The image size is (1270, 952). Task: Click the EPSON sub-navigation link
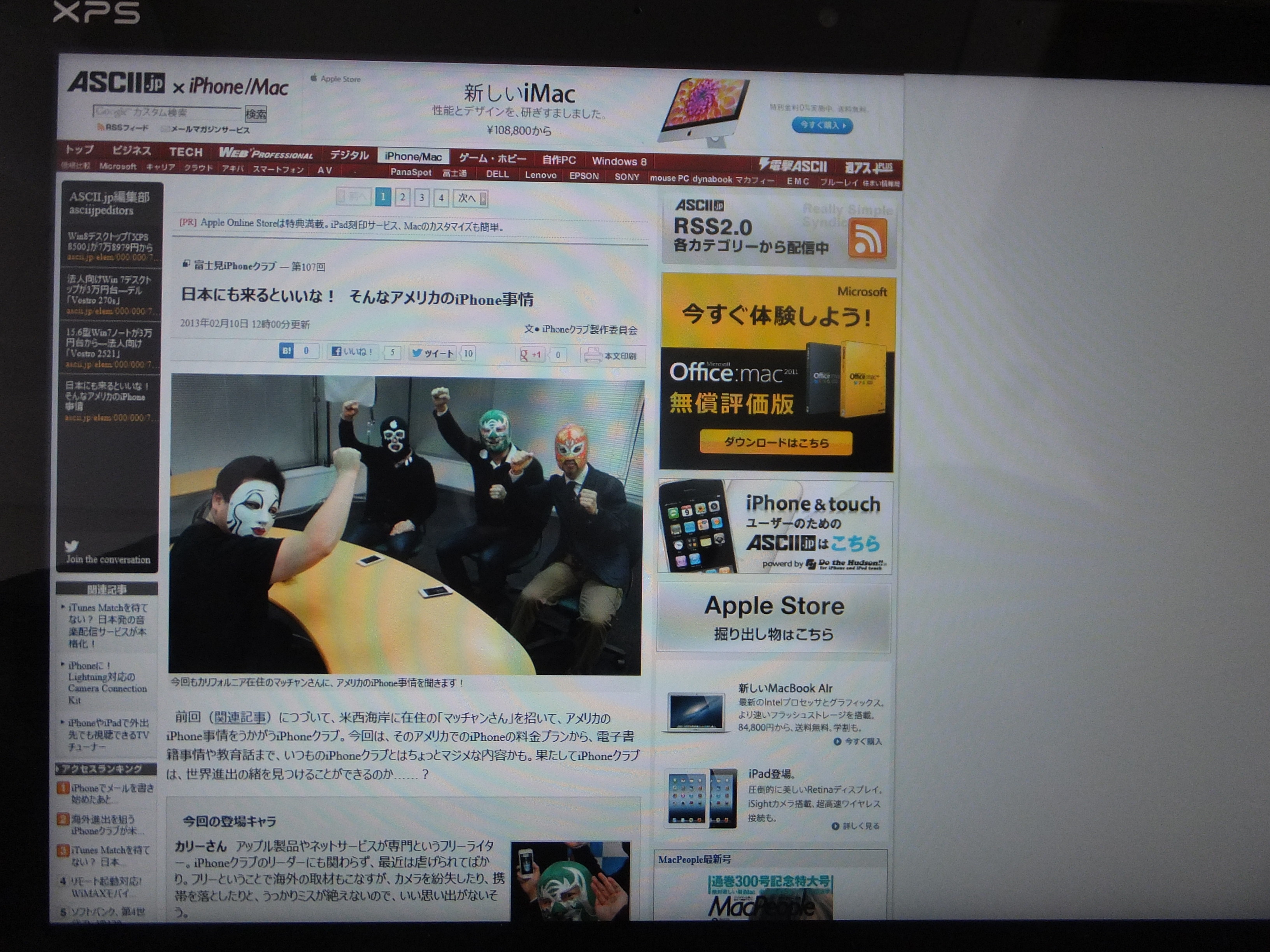coord(584,176)
